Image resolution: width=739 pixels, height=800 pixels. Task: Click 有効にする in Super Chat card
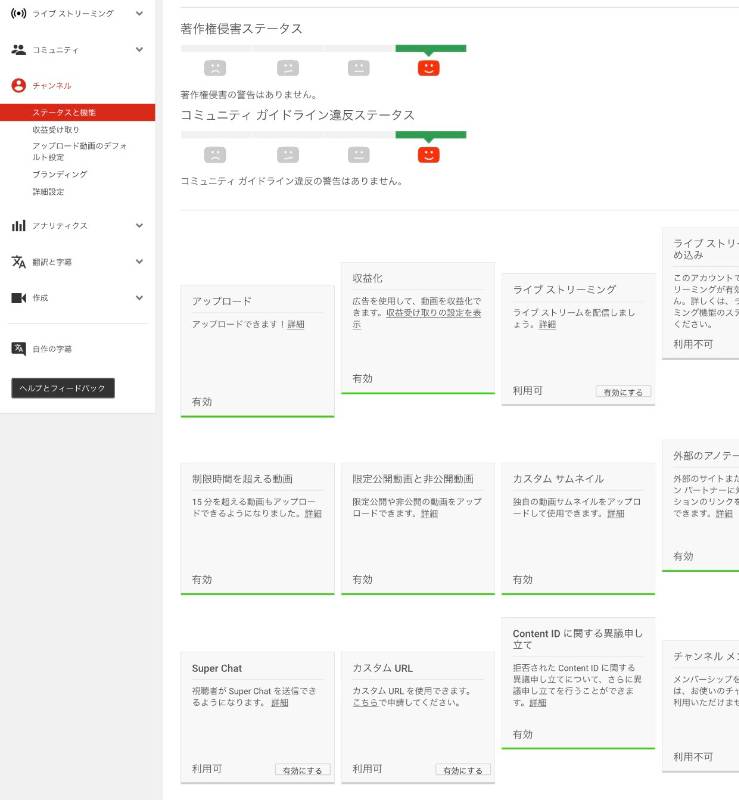tap(303, 770)
